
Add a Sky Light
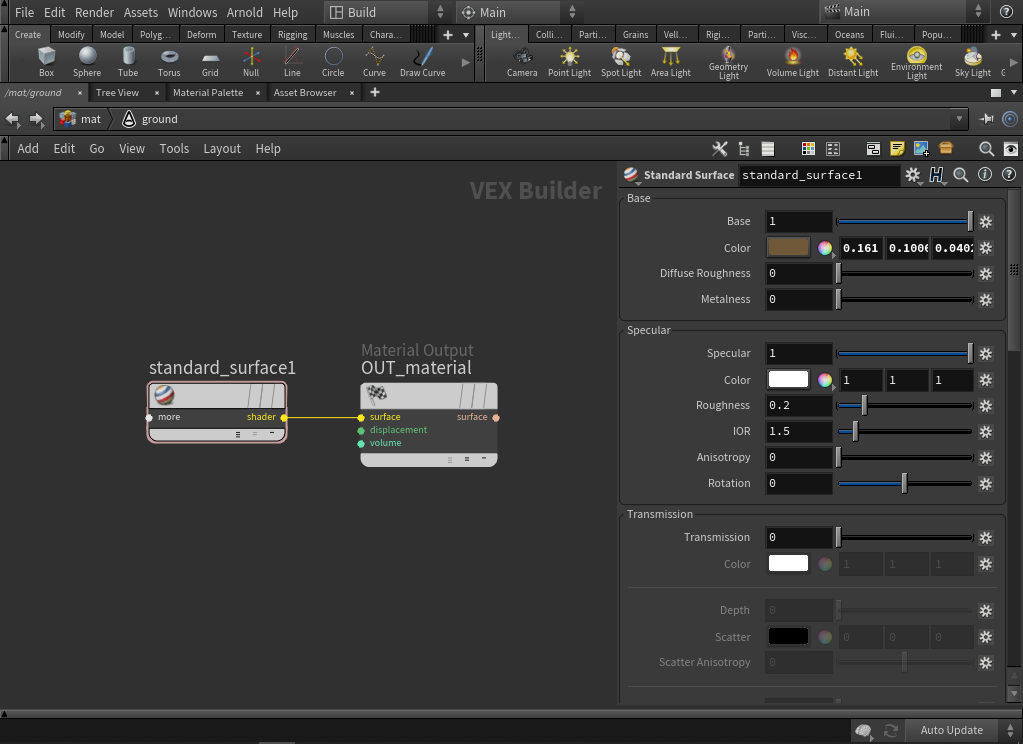(x=973, y=62)
